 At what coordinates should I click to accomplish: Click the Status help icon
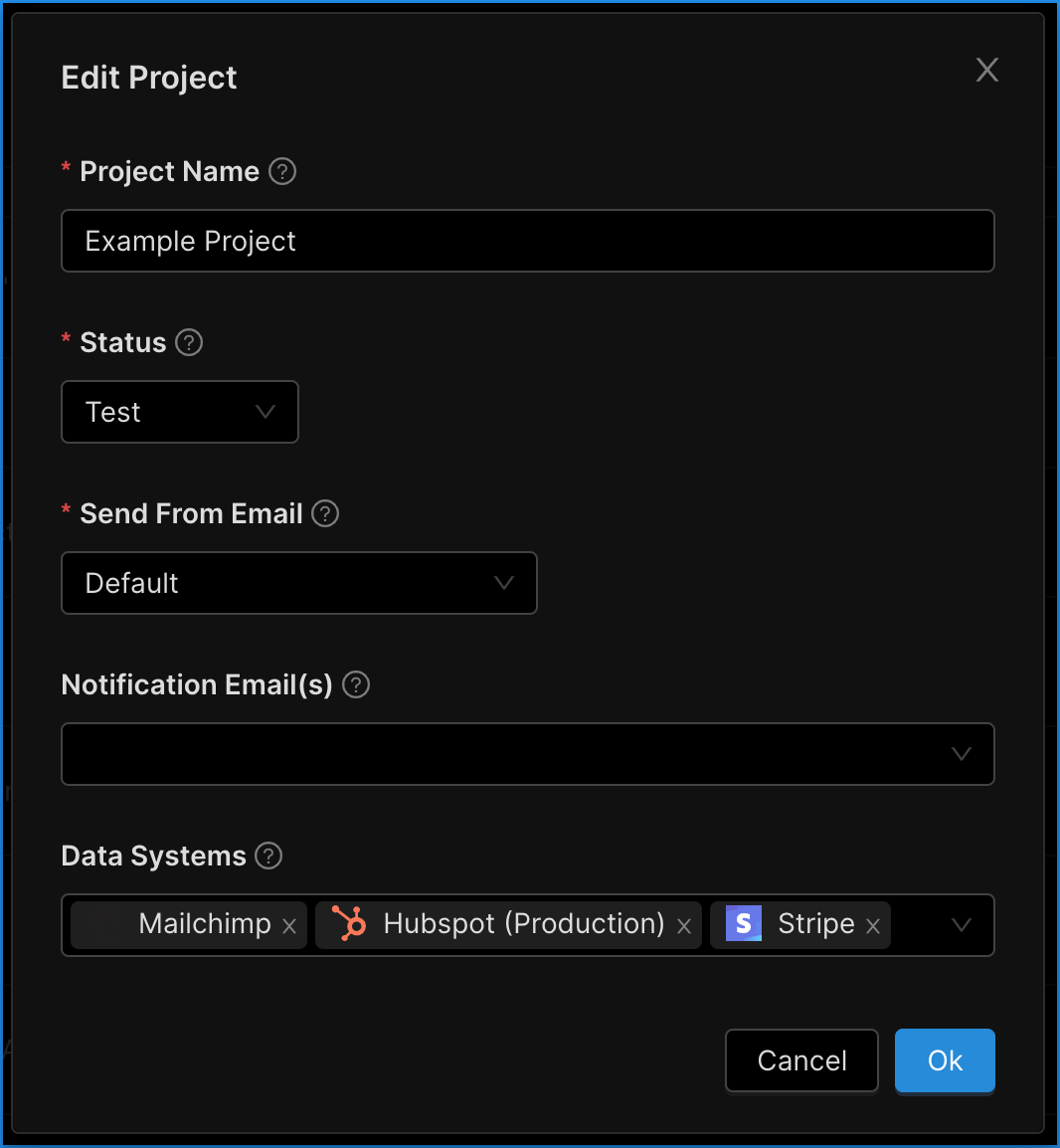tap(189, 342)
